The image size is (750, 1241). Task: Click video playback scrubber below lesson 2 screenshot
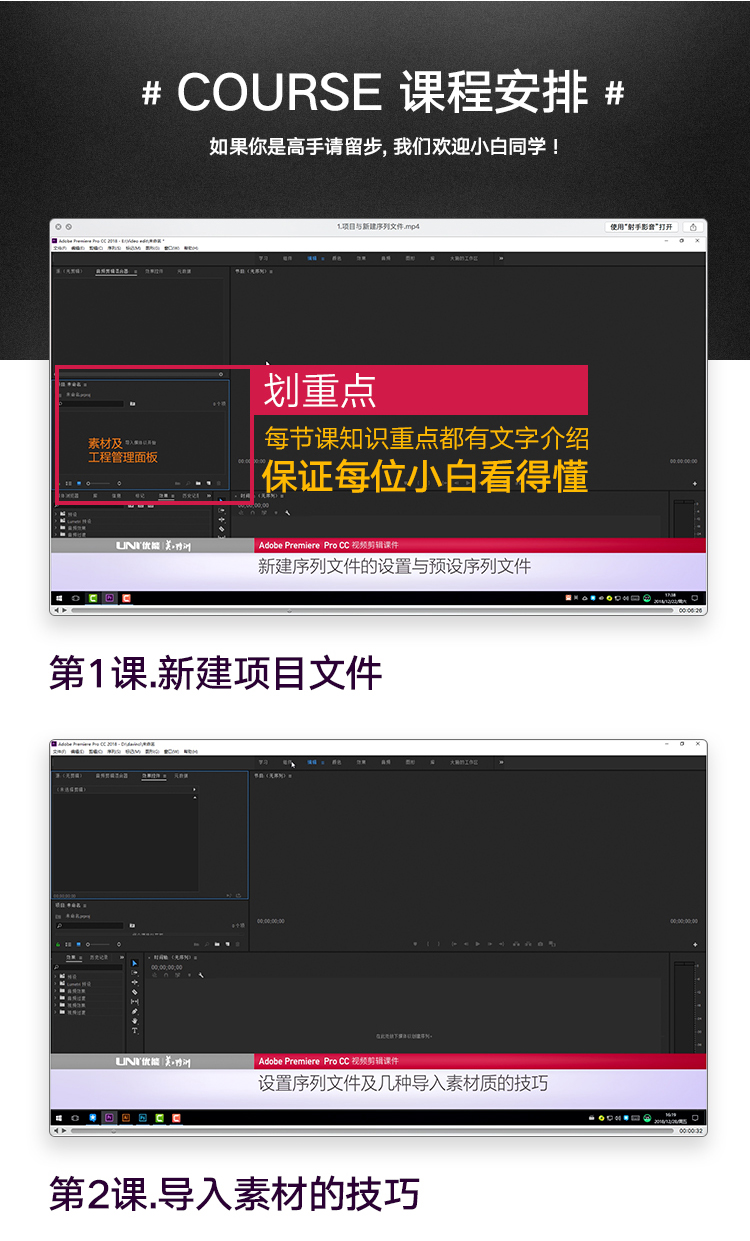pyautogui.click(x=370, y=1130)
